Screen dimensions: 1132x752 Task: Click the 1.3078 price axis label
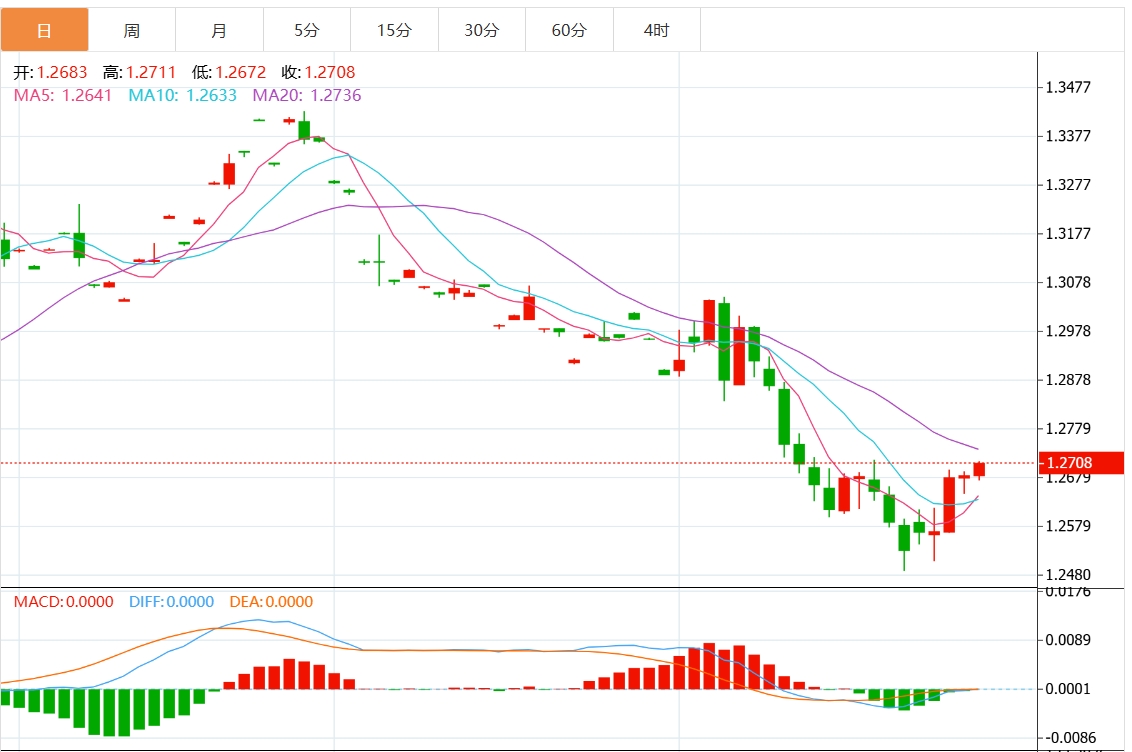[1068, 282]
